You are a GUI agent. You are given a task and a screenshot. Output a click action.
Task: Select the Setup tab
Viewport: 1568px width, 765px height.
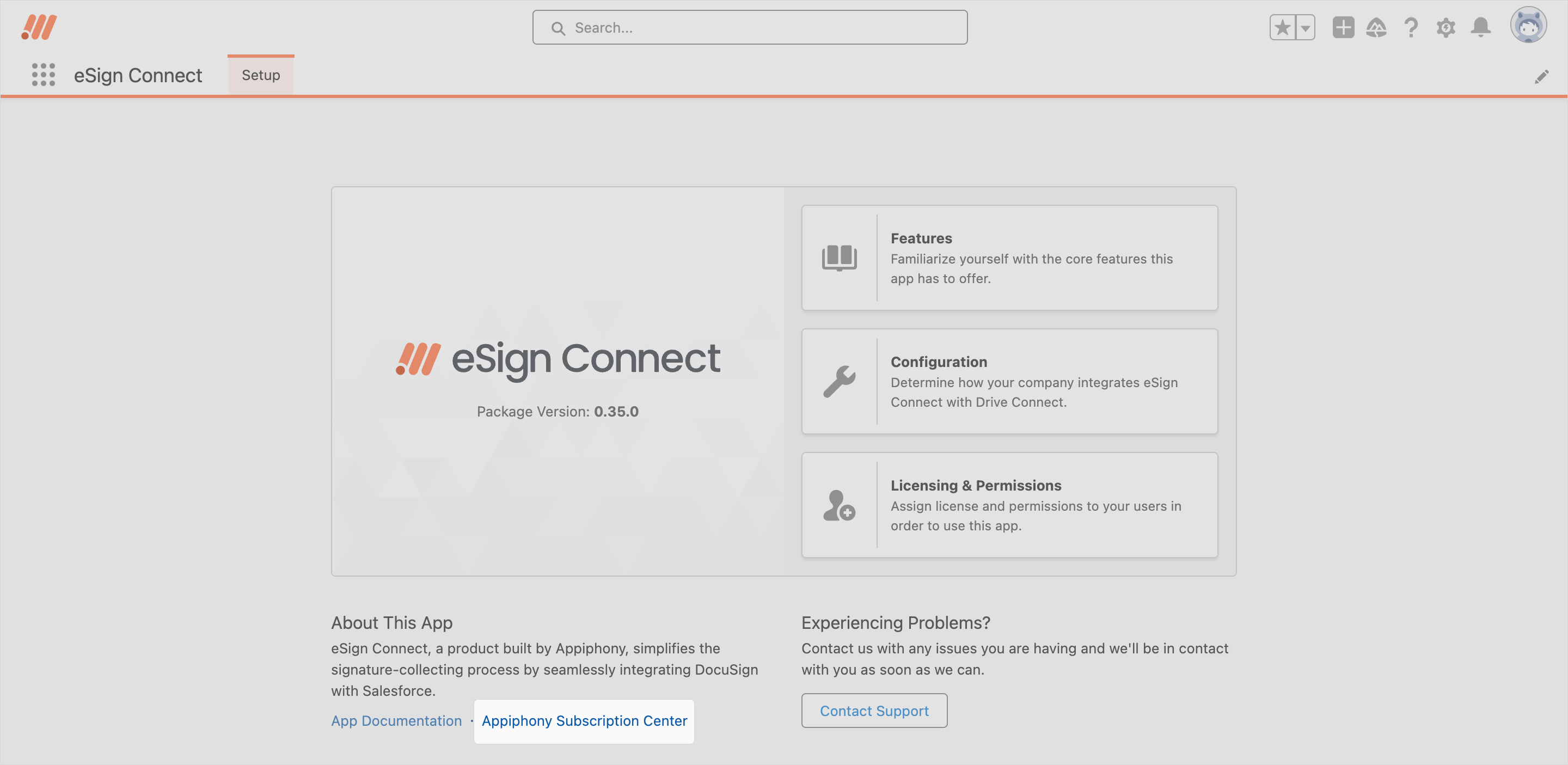[x=261, y=75]
